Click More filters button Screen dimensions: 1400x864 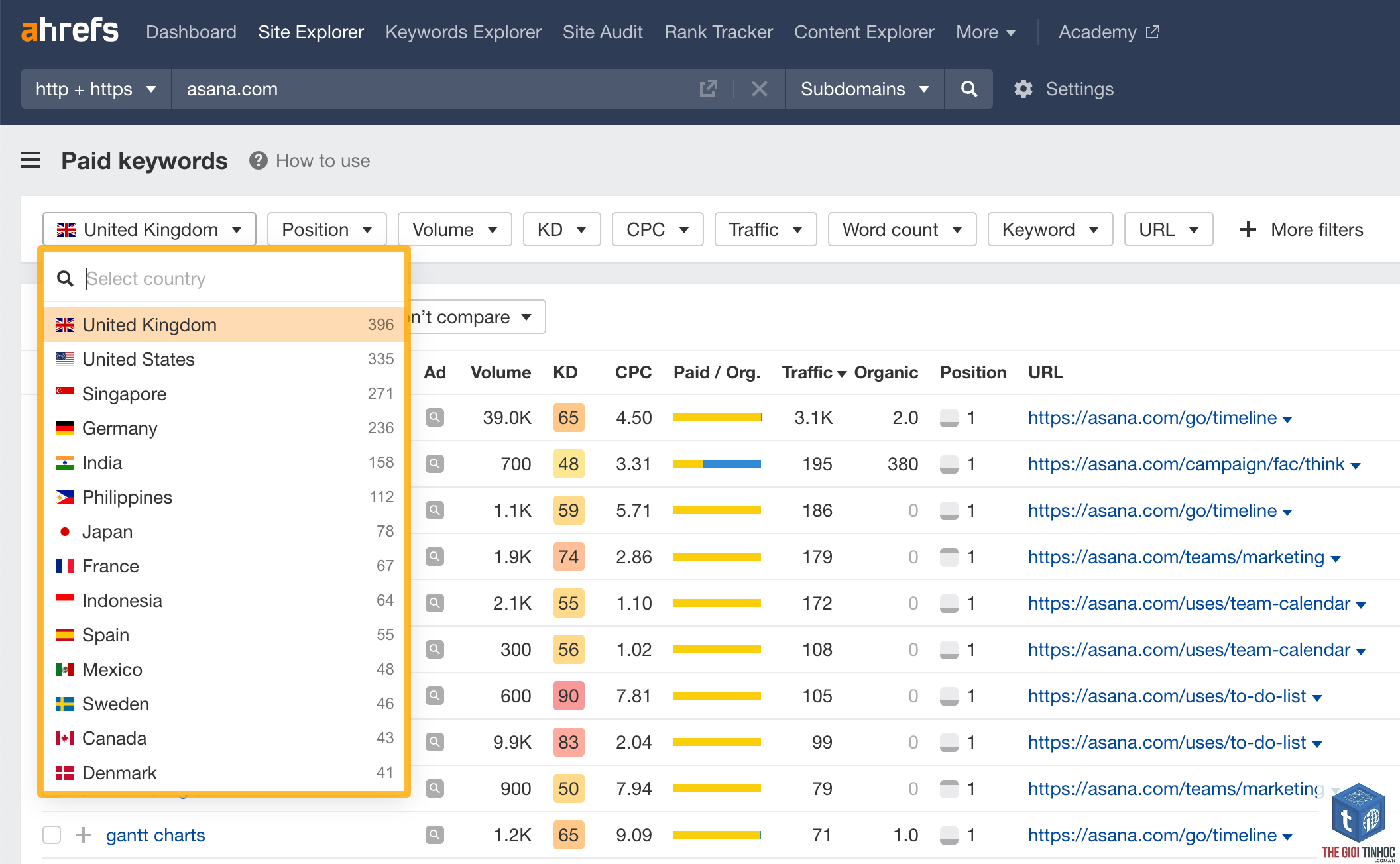pos(1301,229)
